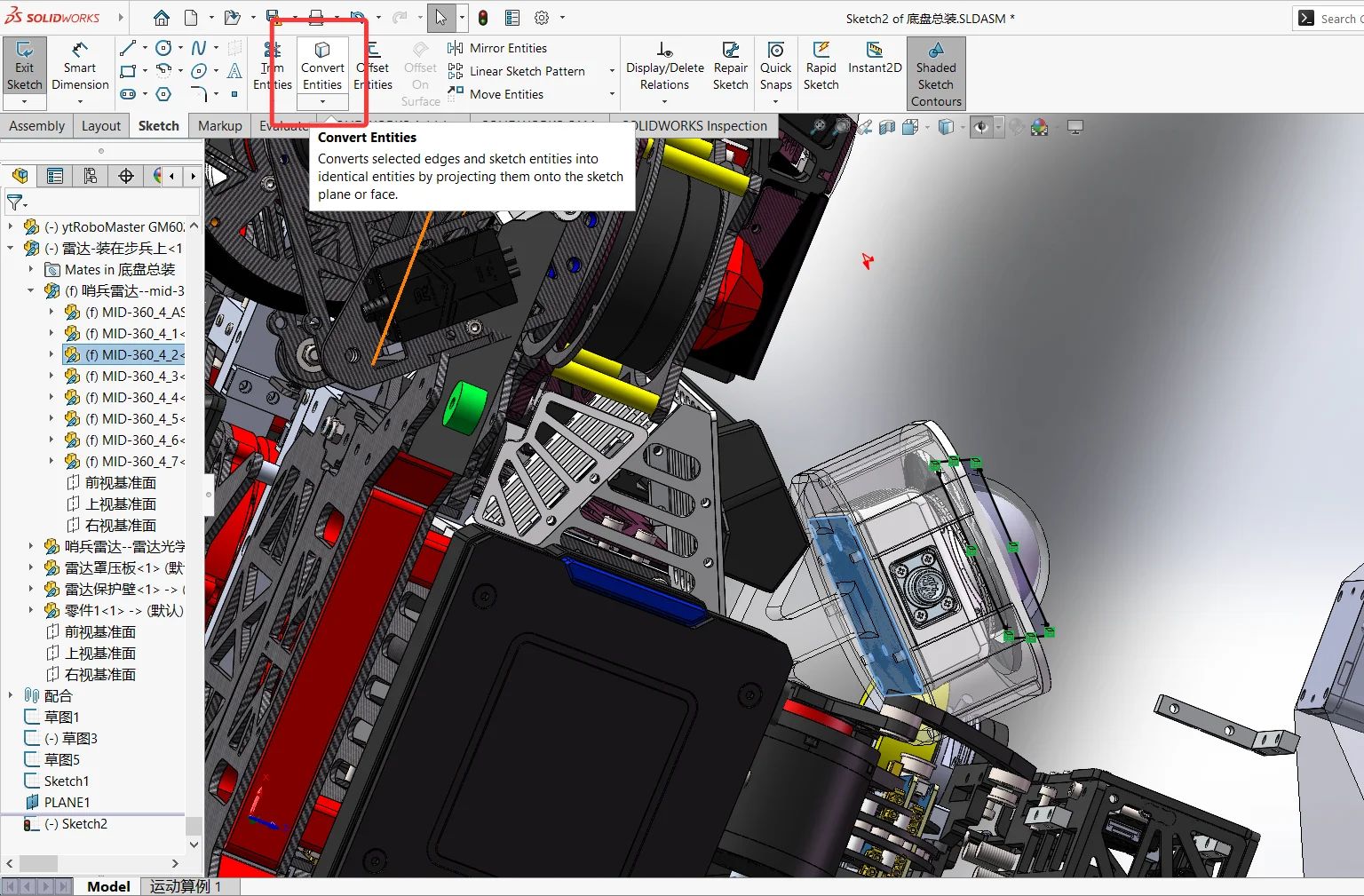Select the Spline sketch tool
1364x896 pixels.
pos(199,48)
